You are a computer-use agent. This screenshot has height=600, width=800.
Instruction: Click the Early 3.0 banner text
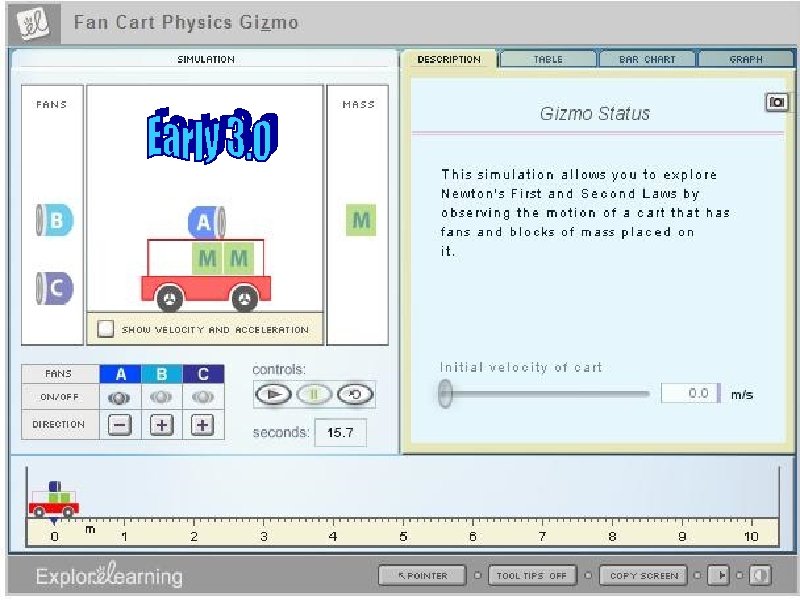[212, 135]
